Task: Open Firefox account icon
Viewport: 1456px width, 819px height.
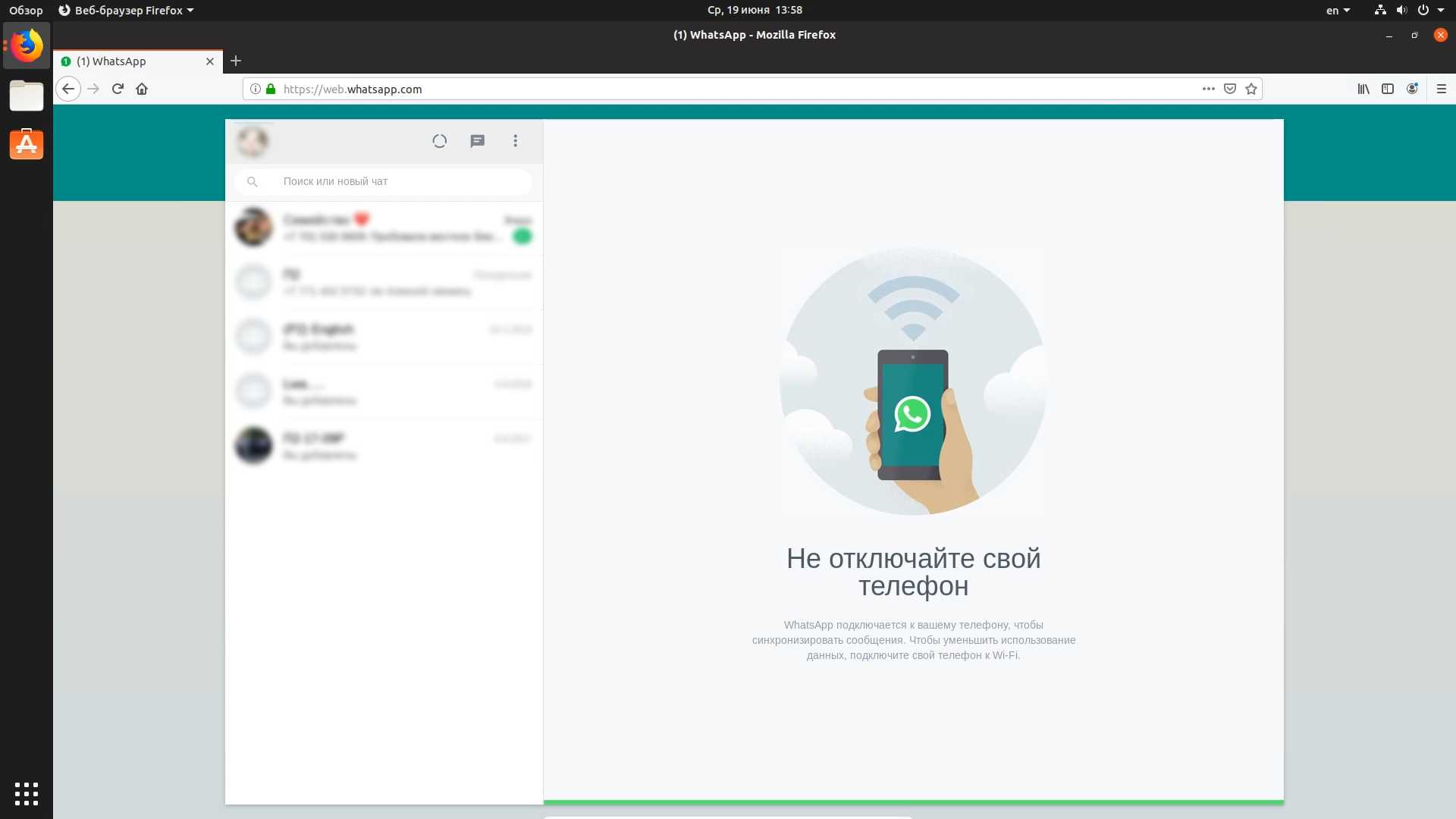Action: 1412,89
